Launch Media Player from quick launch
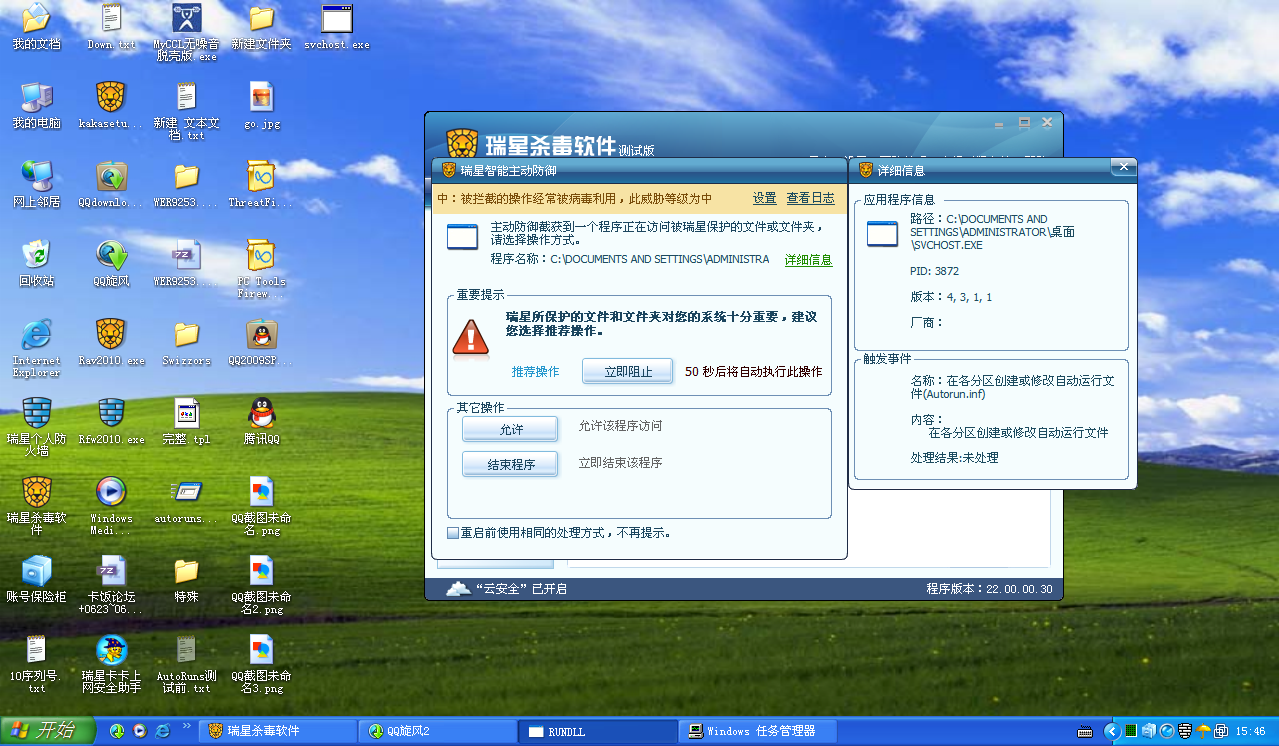Screen dimensions: 1279x746 click(140, 731)
